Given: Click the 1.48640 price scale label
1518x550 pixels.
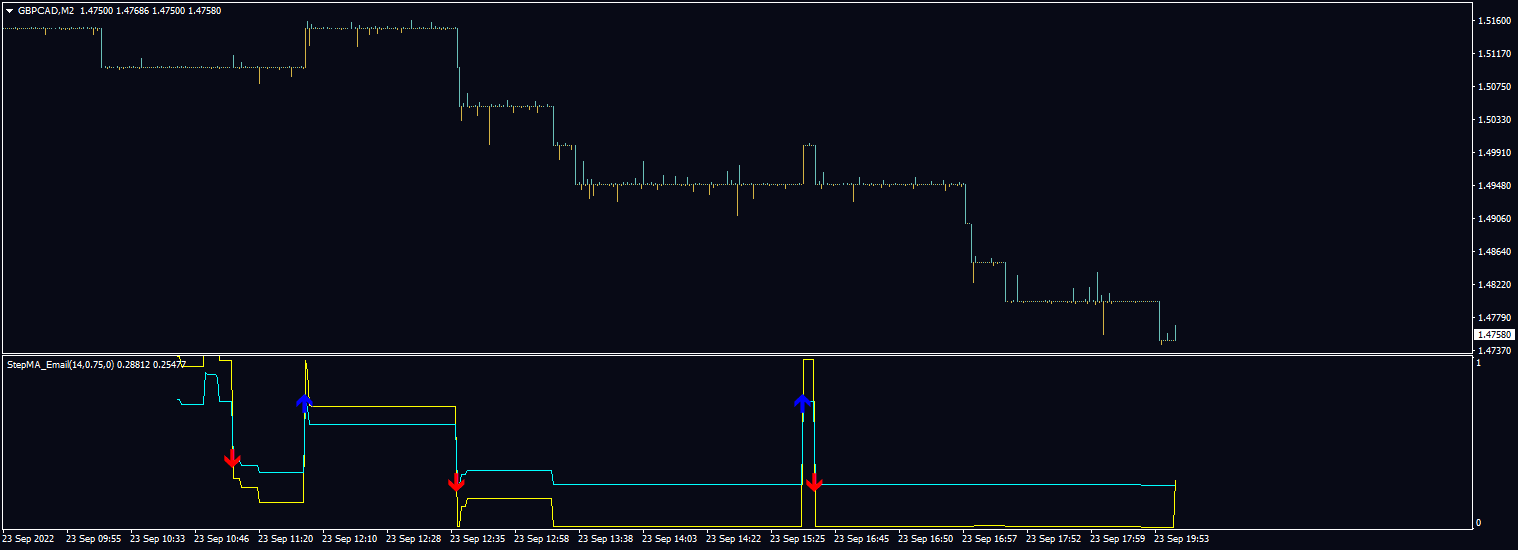Looking at the screenshot, I should pos(1494,251).
